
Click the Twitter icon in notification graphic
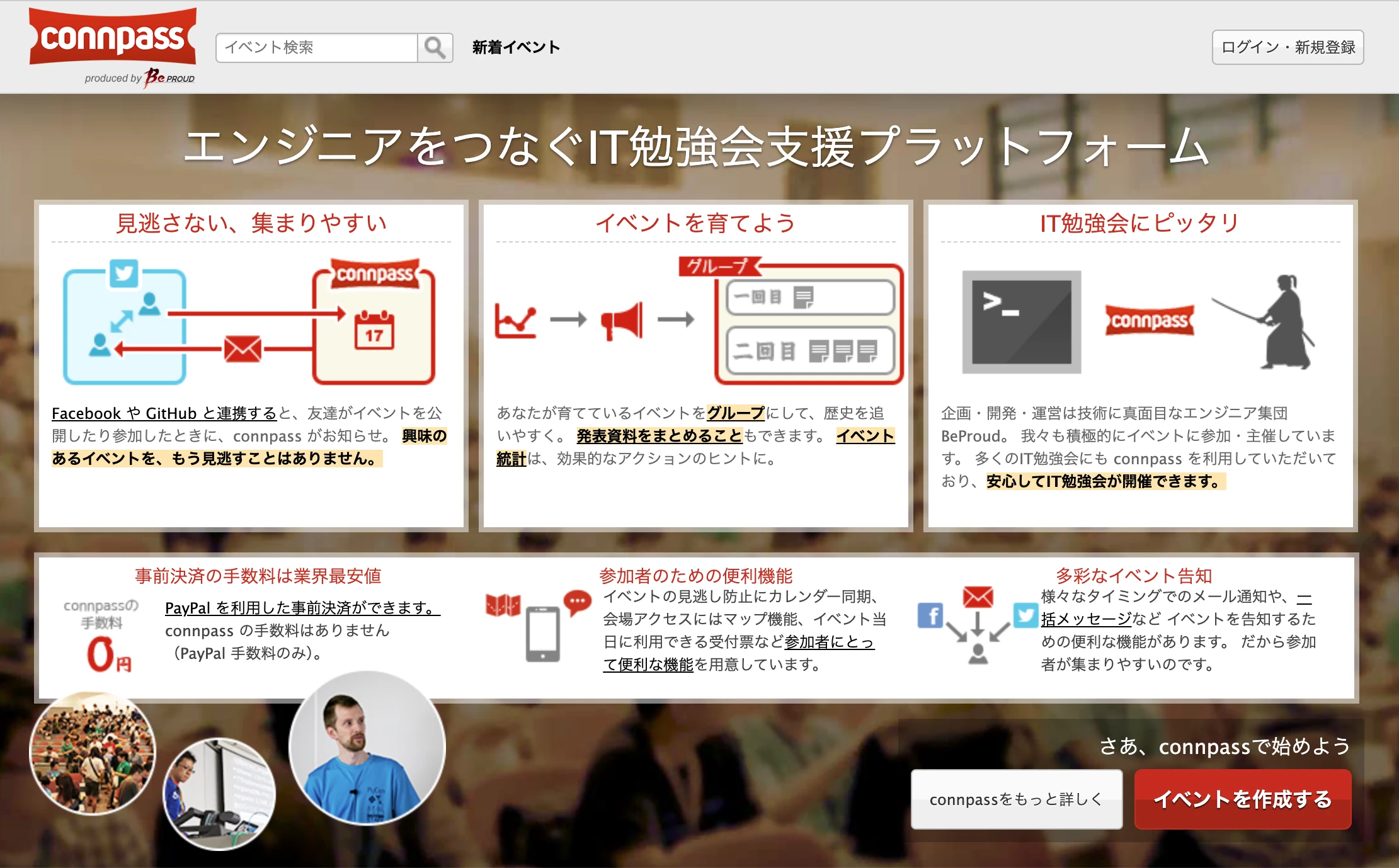coord(1025,615)
